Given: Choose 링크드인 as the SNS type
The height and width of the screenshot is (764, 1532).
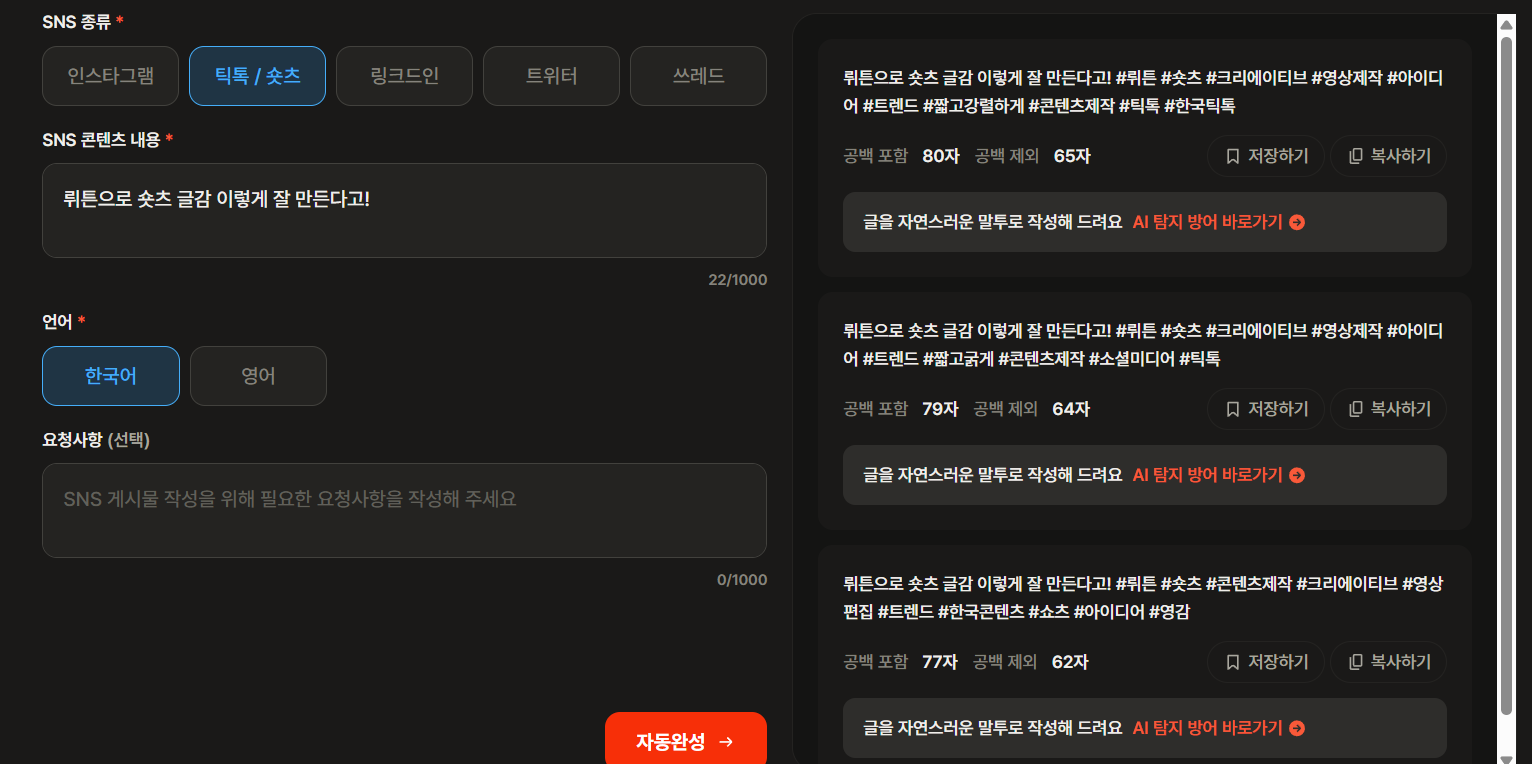Looking at the screenshot, I should (404, 75).
